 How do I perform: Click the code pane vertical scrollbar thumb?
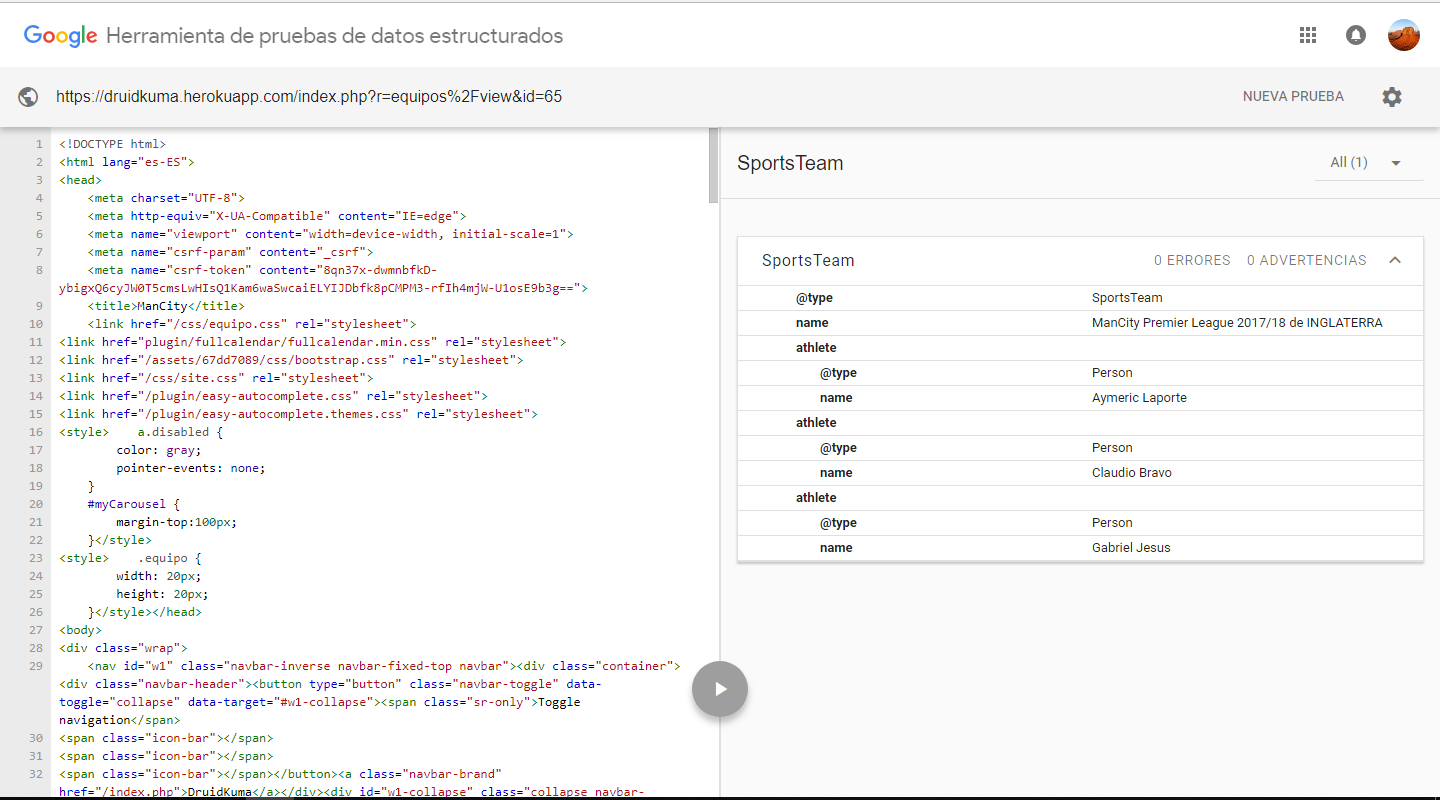[x=713, y=166]
